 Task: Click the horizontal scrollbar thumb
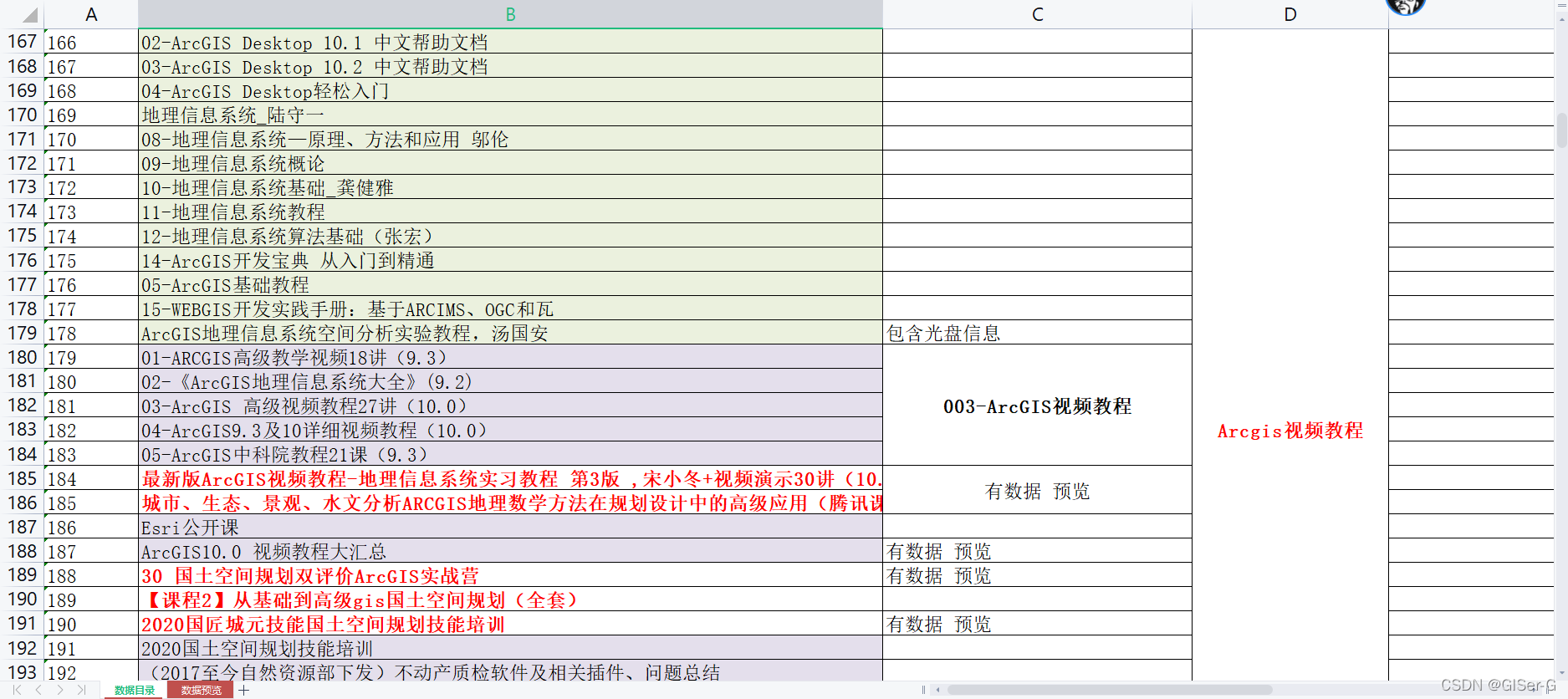(x=1111, y=690)
